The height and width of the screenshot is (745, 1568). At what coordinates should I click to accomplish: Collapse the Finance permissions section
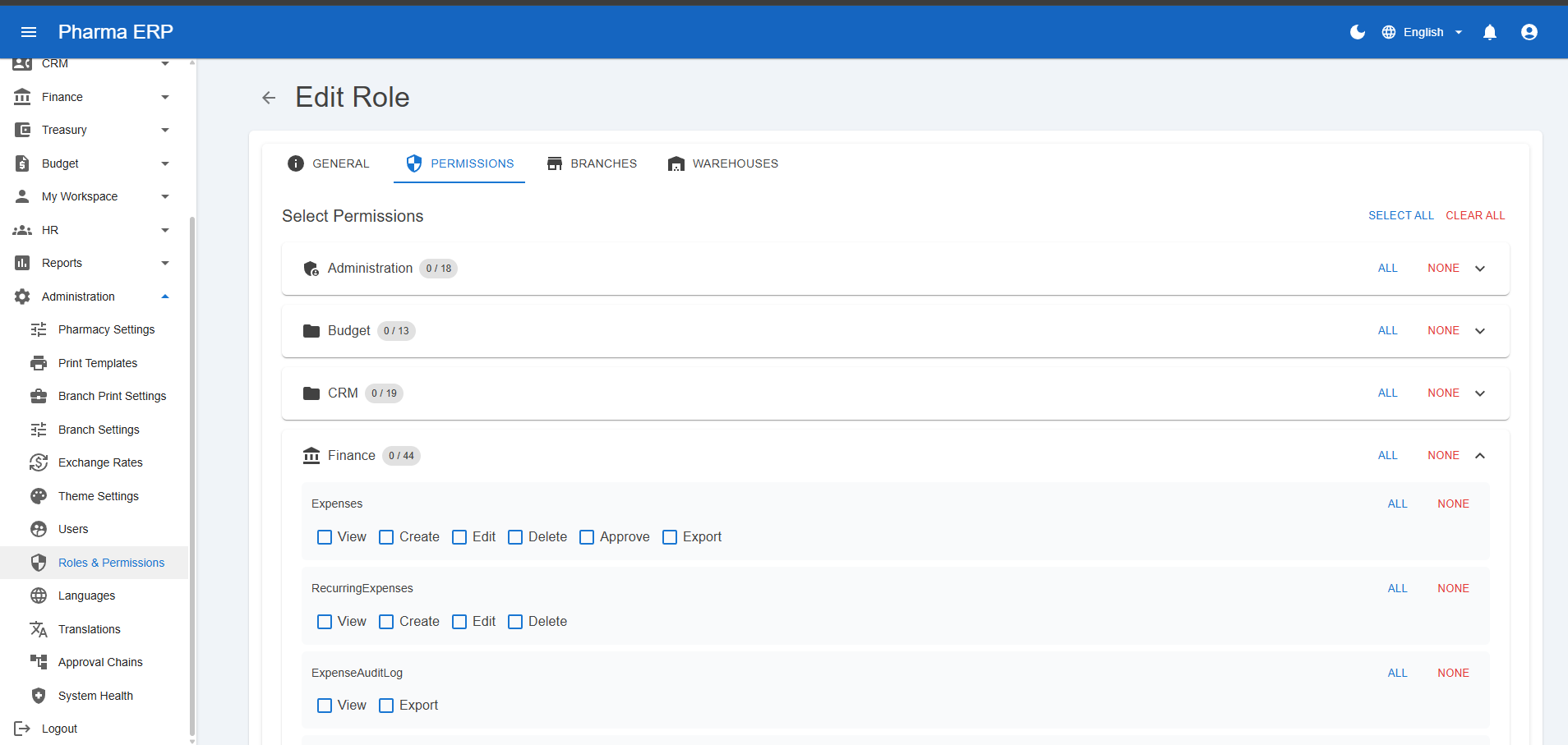click(x=1480, y=455)
